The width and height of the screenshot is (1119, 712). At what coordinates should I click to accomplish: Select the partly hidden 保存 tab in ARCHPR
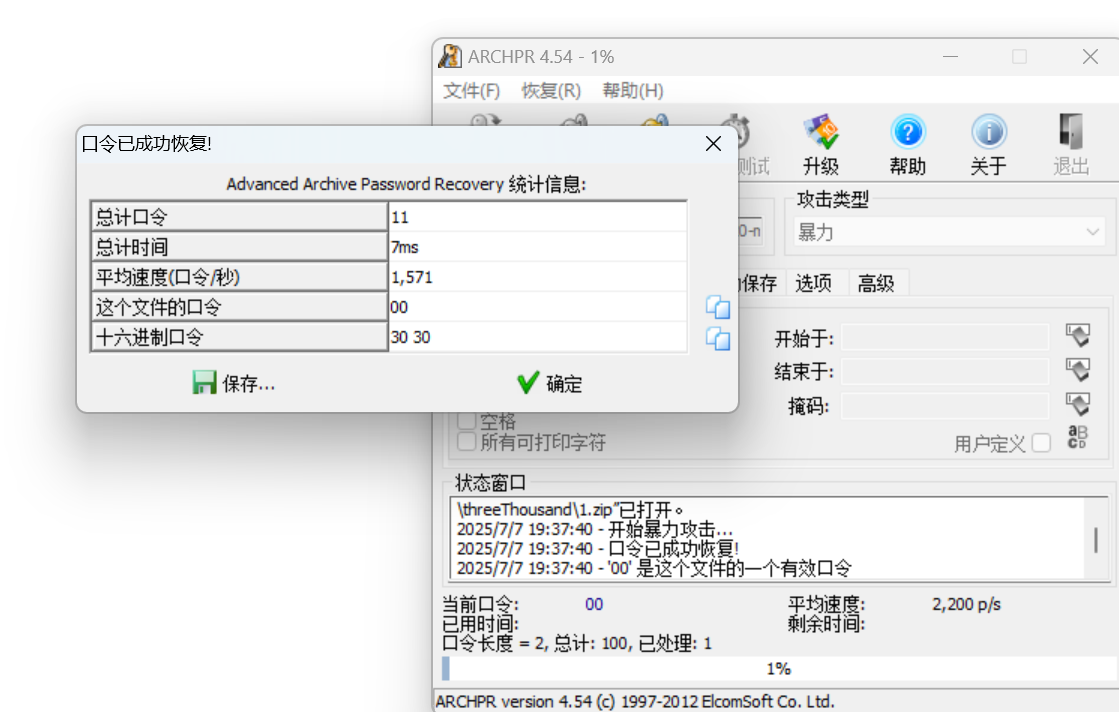[759, 283]
